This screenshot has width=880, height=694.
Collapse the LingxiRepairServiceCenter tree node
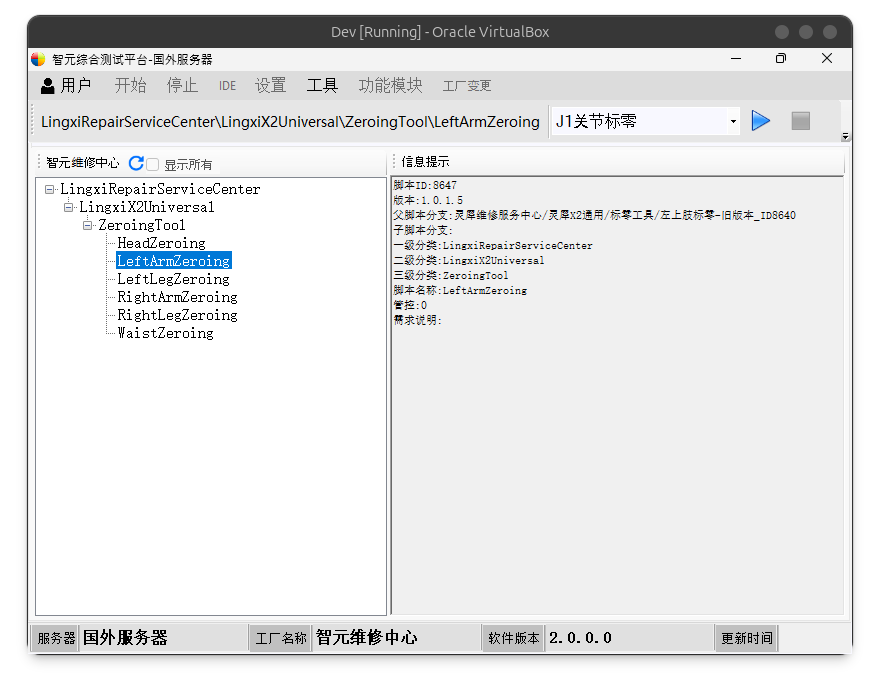[x=49, y=190]
